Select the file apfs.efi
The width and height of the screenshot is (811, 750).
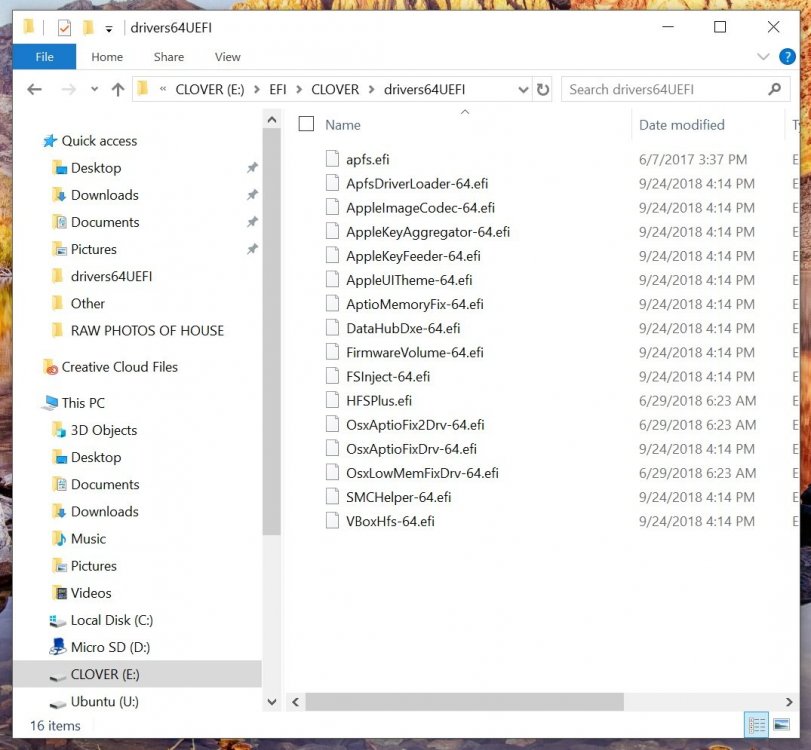pyautogui.click(x=367, y=159)
